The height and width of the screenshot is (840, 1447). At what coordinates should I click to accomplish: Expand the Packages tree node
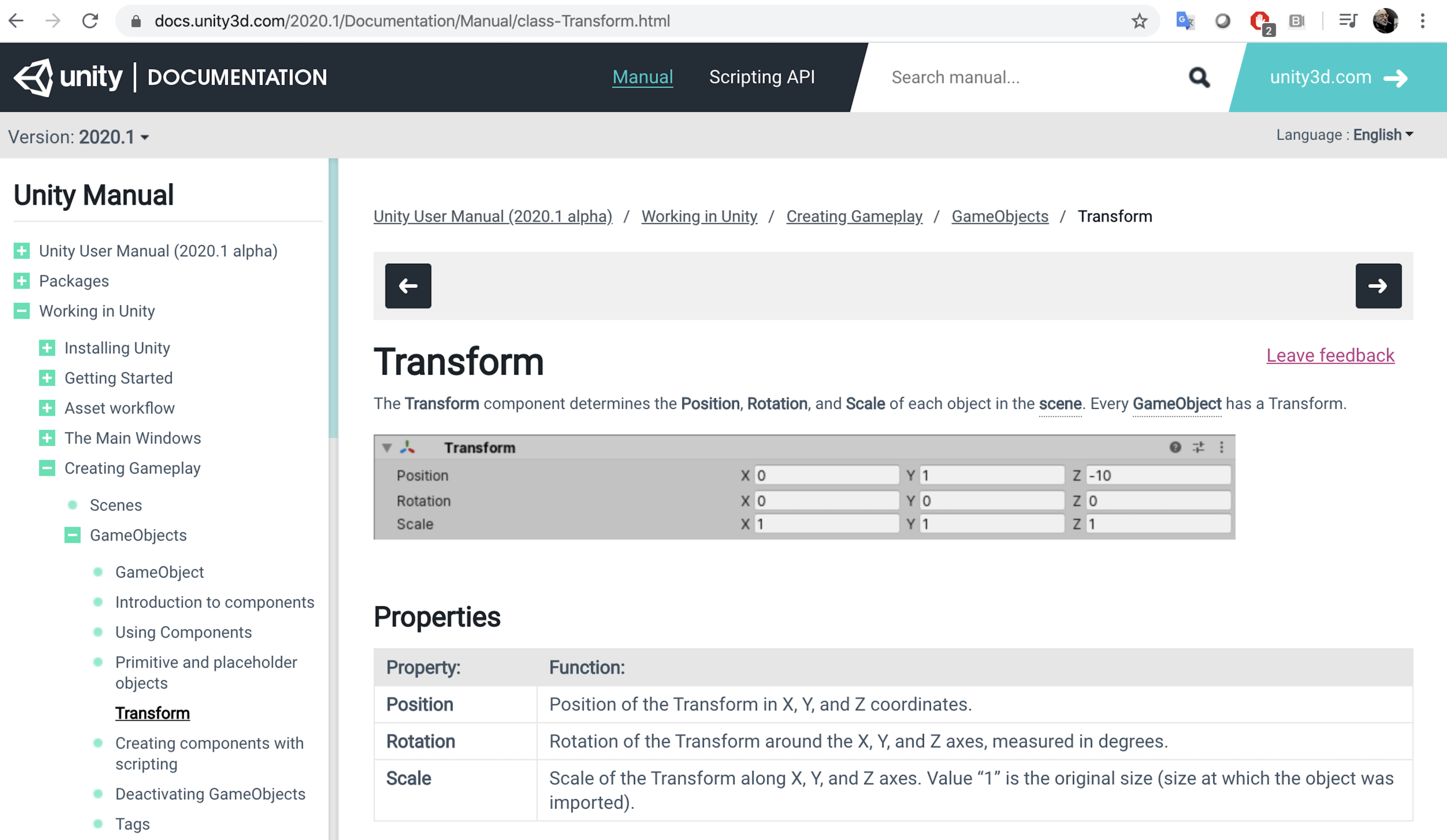[x=22, y=280]
